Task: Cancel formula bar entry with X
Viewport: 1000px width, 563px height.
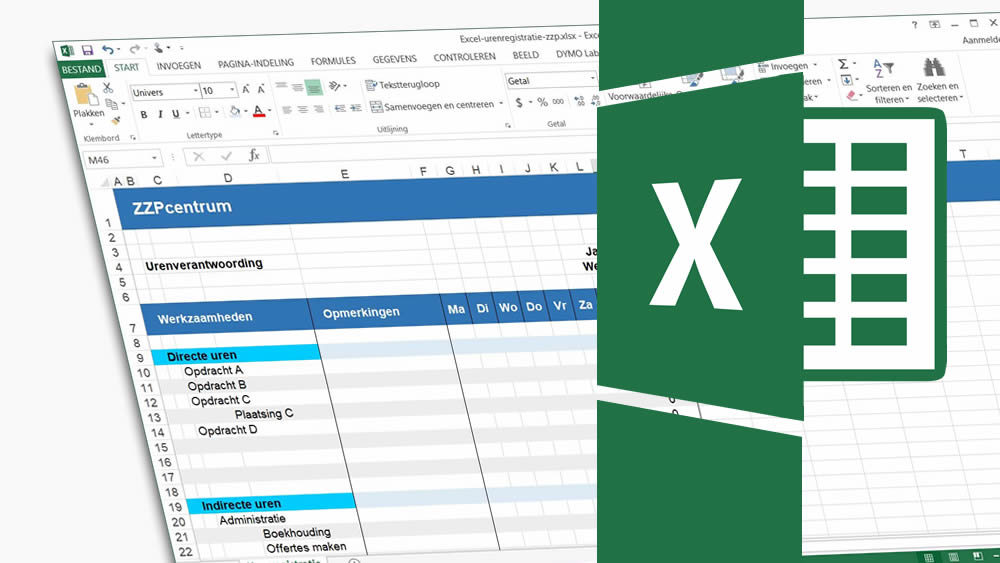Action: 199,156
